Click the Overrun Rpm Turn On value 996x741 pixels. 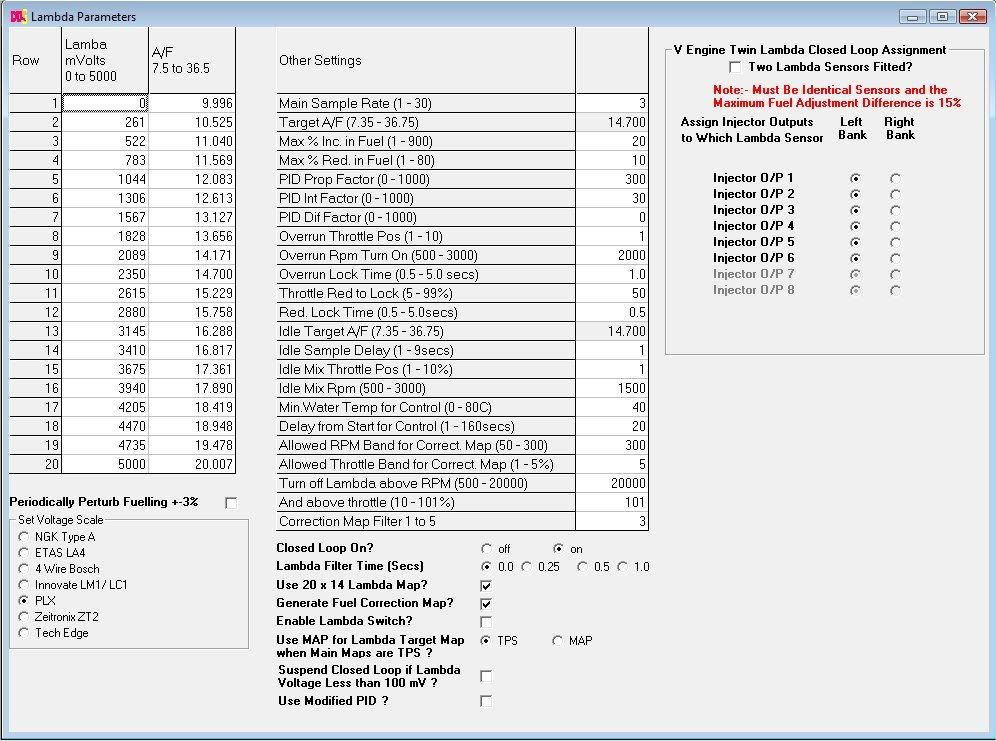[x=612, y=255]
